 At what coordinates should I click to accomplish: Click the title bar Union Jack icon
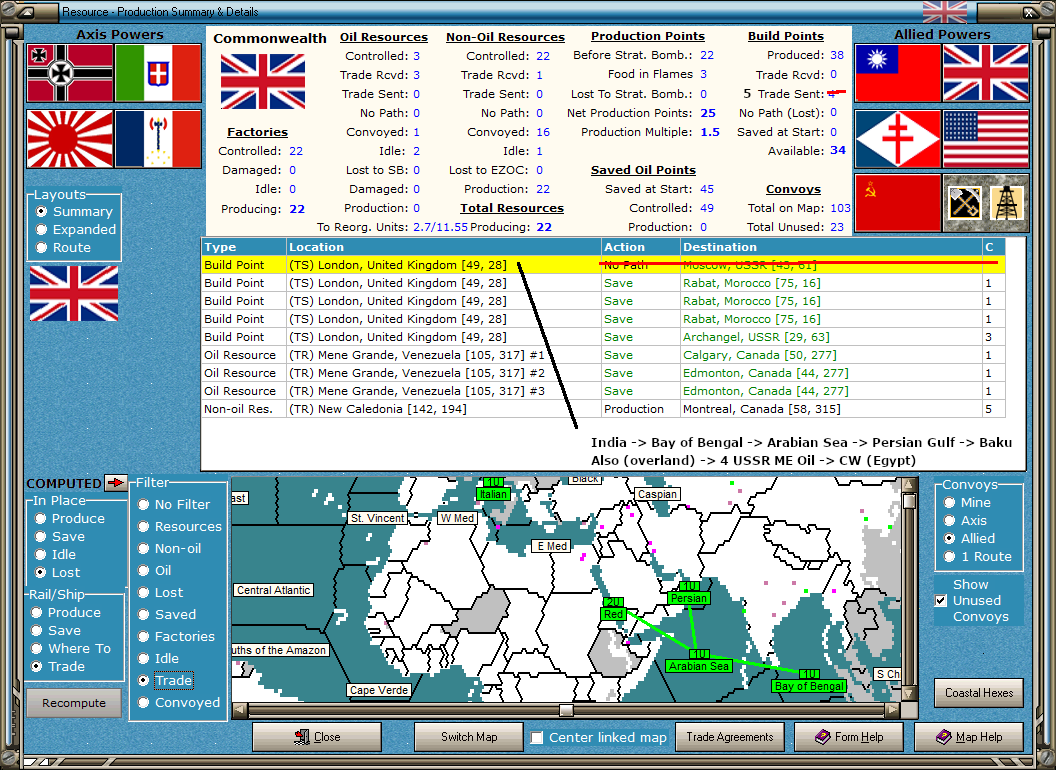[944, 12]
